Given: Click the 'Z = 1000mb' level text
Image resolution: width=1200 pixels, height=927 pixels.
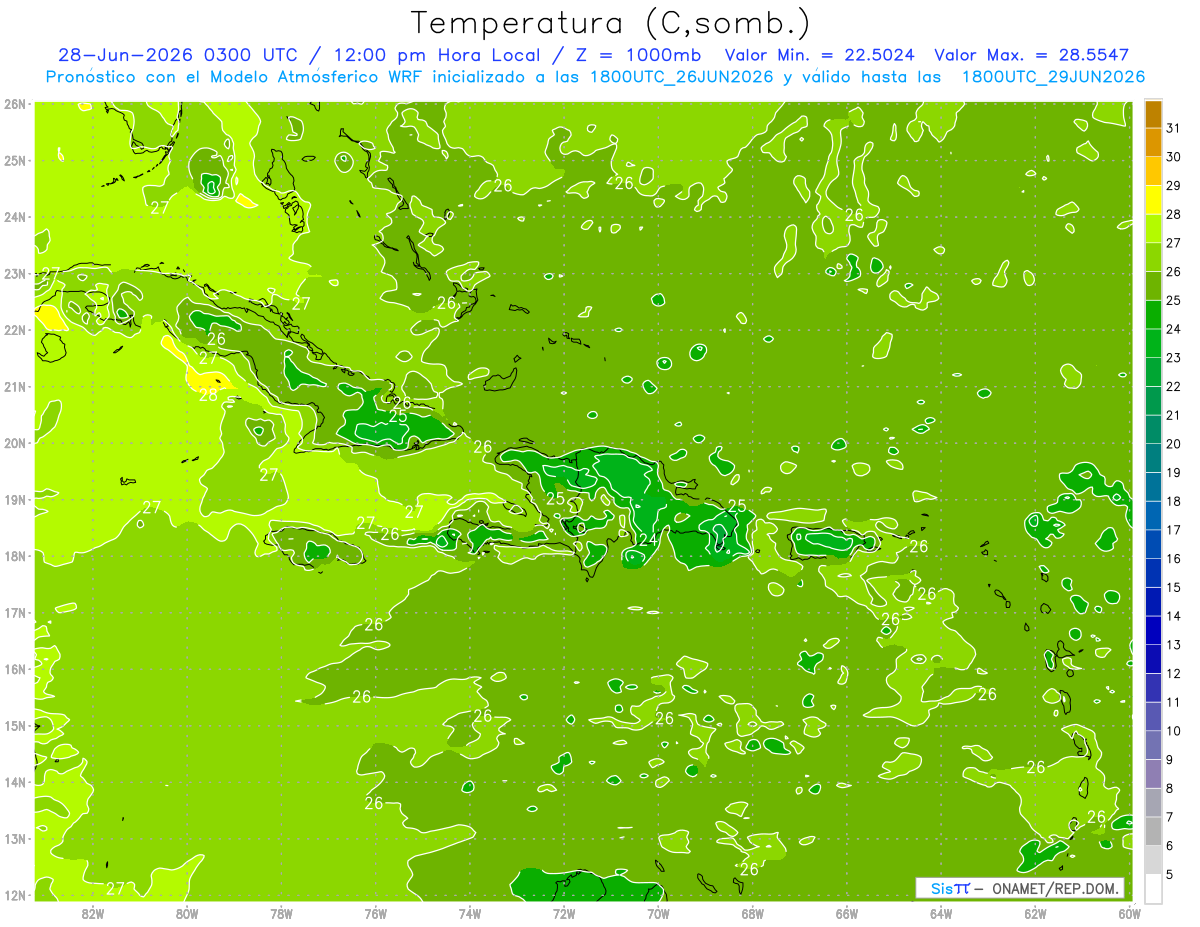Looking at the screenshot, I should [638, 55].
